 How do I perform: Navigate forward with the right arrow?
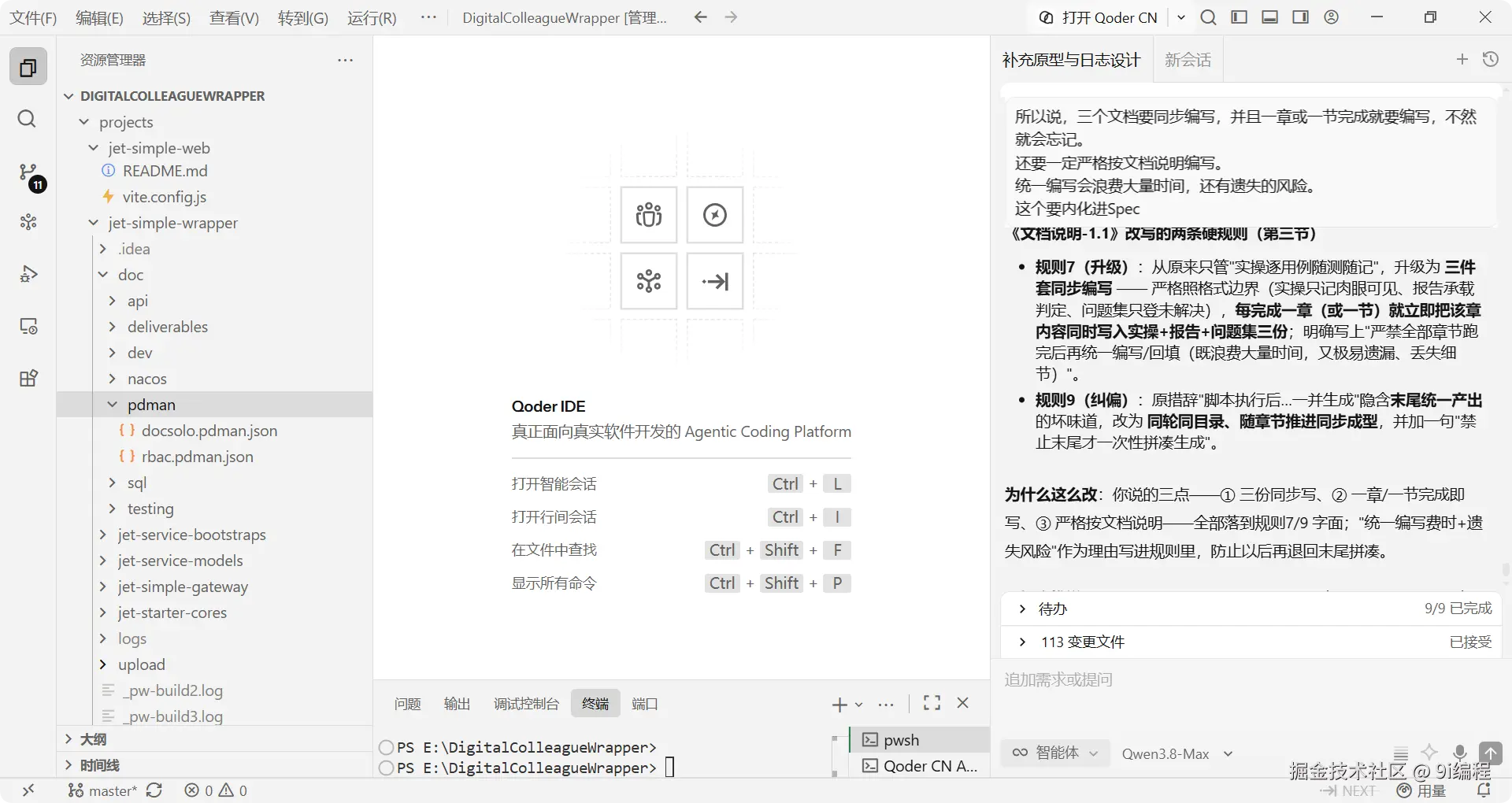point(731,17)
